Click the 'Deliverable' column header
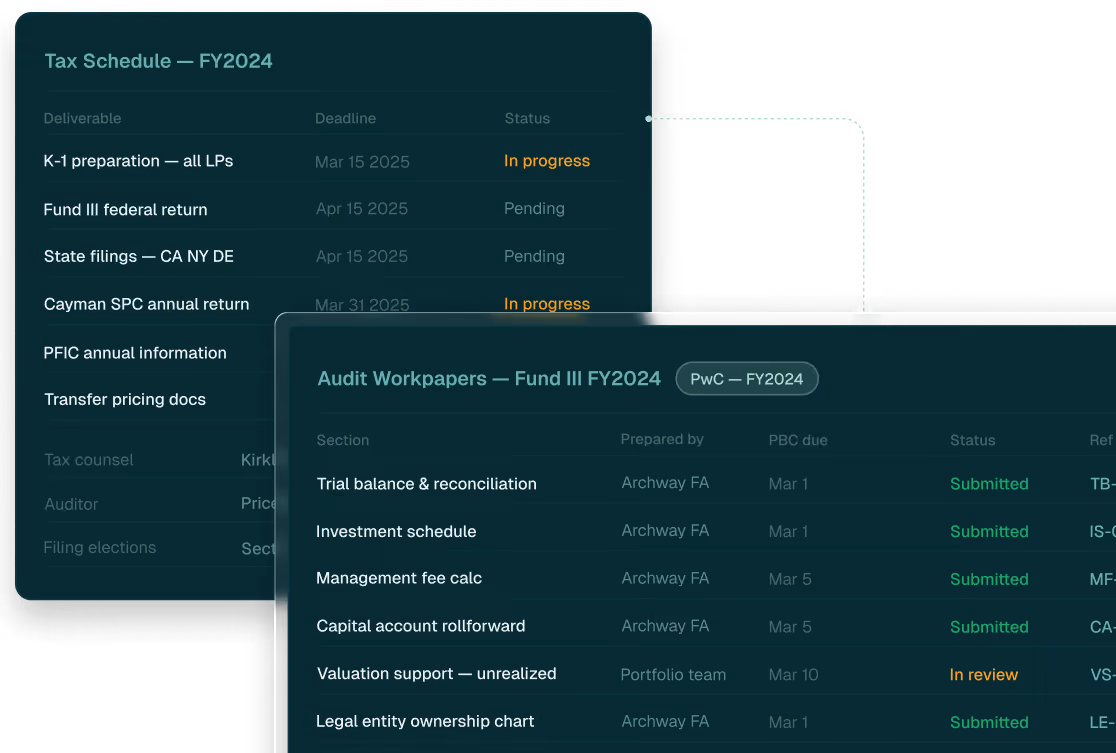The width and height of the screenshot is (1116, 753). (83, 118)
